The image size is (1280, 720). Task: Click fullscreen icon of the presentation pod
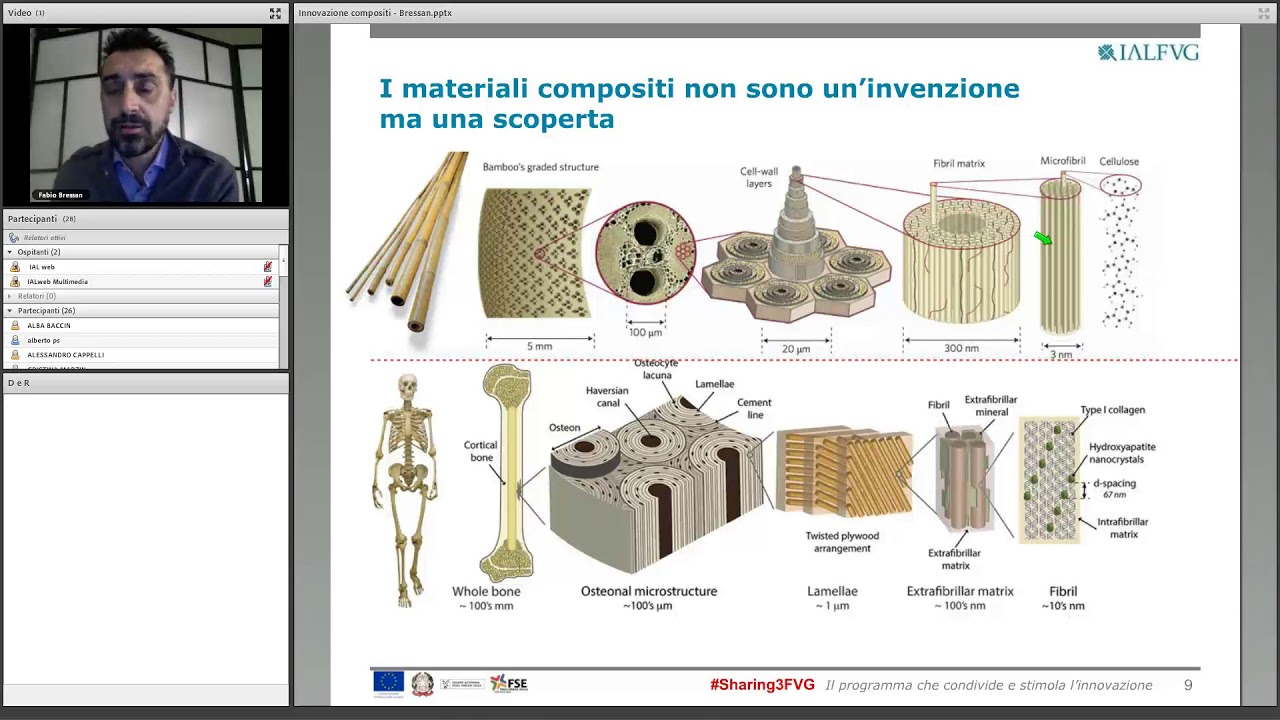pyautogui.click(x=1264, y=13)
